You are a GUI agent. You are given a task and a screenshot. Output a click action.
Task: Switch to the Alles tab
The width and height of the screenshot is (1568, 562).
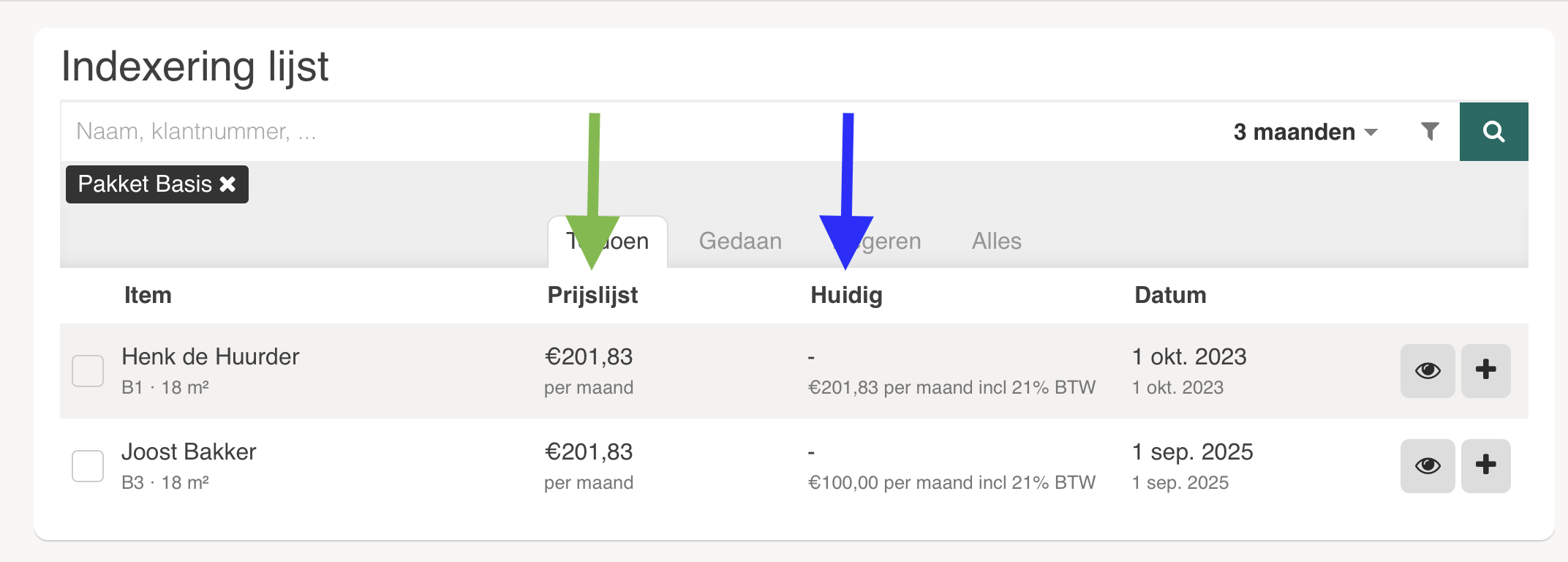pos(996,241)
